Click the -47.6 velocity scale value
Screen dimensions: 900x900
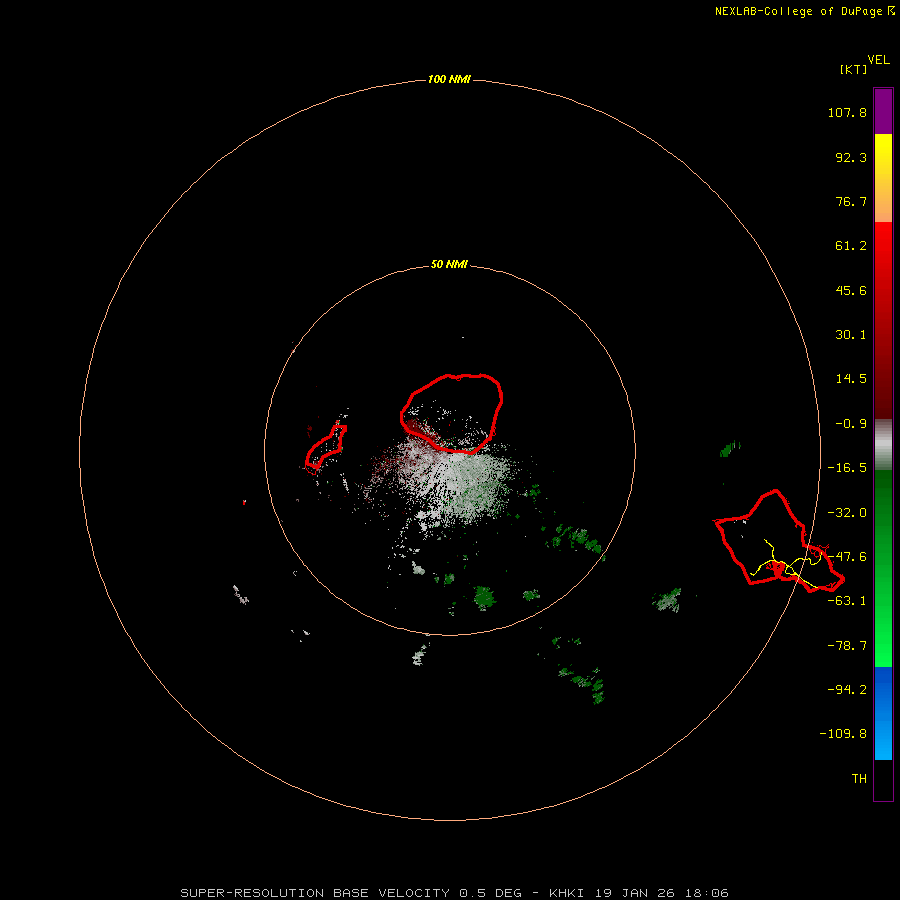[x=847, y=557]
